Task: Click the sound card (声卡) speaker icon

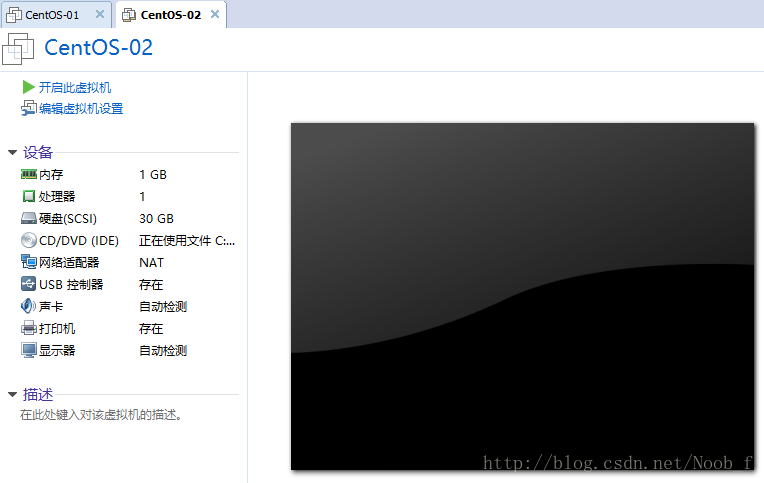Action: 29,306
